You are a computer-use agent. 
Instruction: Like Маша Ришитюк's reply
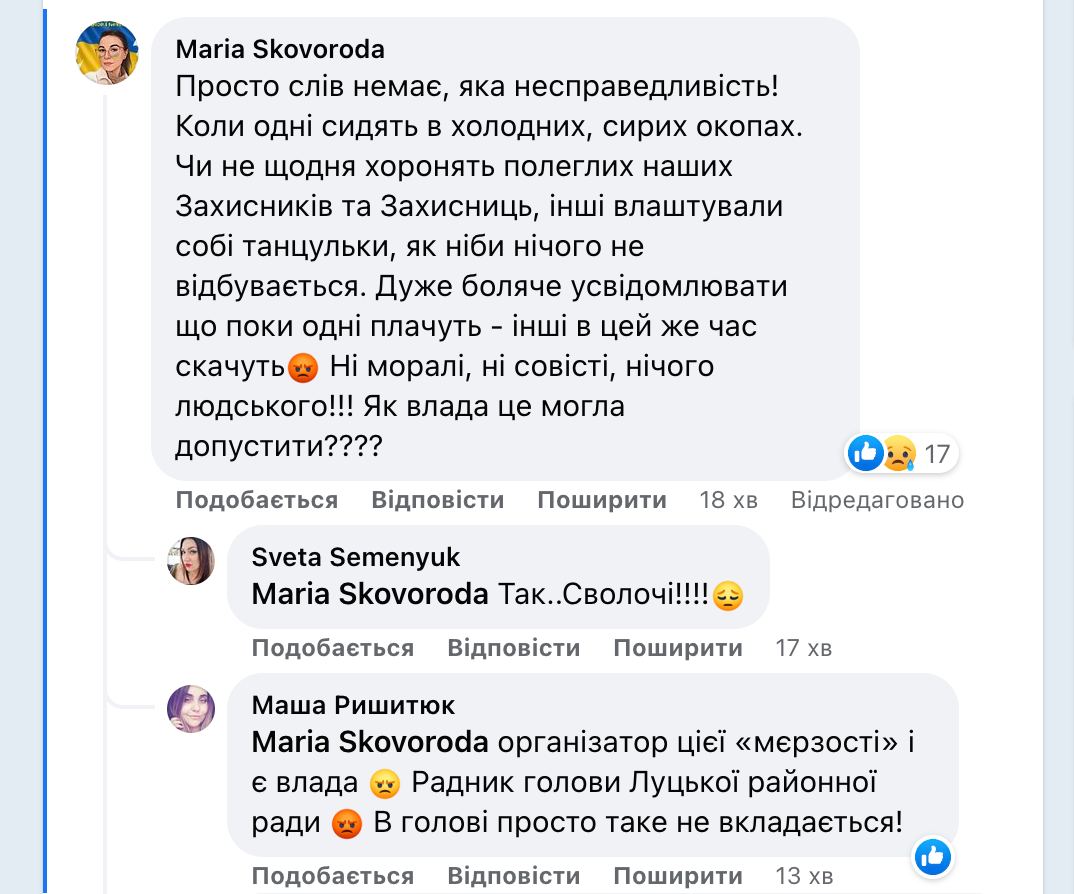[x=332, y=876]
